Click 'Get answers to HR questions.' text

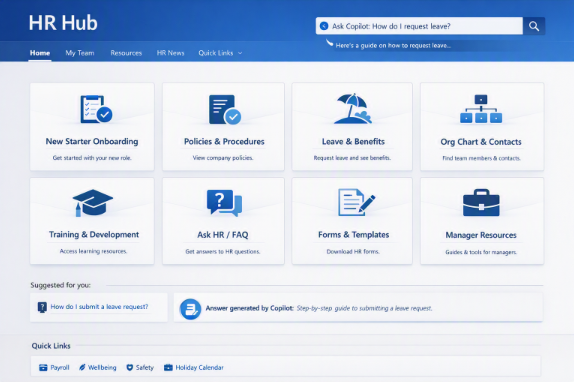pyautogui.click(x=223, y=251)
